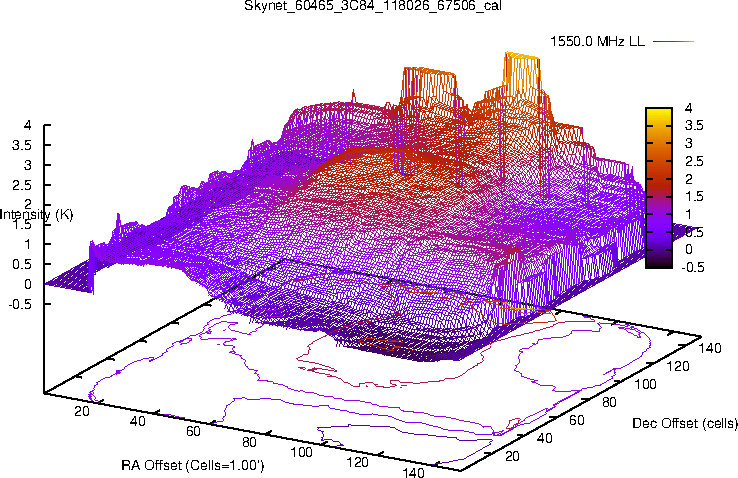Click tick label 120 on RA Offset axis
738x478 pixels.
click(357, 462)
